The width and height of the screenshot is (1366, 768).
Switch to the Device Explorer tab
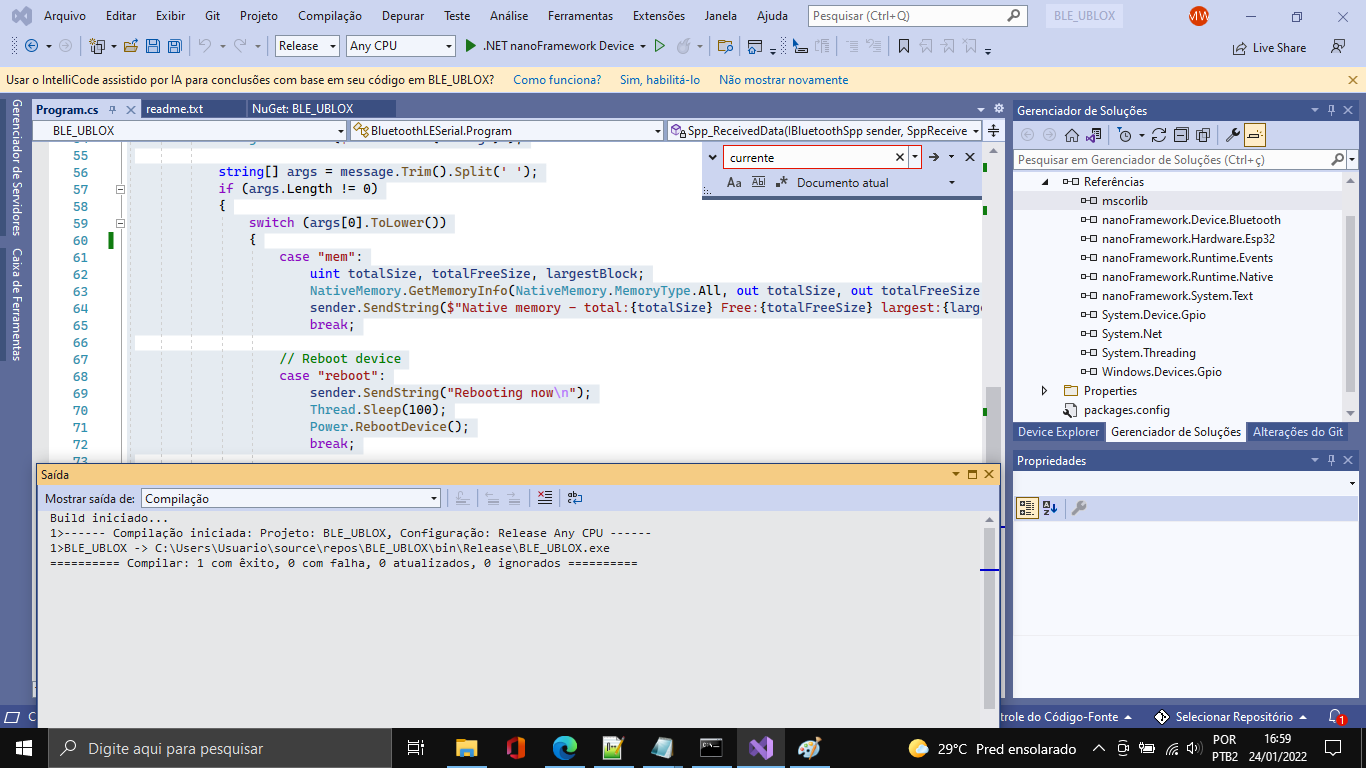pos(1058,432)
